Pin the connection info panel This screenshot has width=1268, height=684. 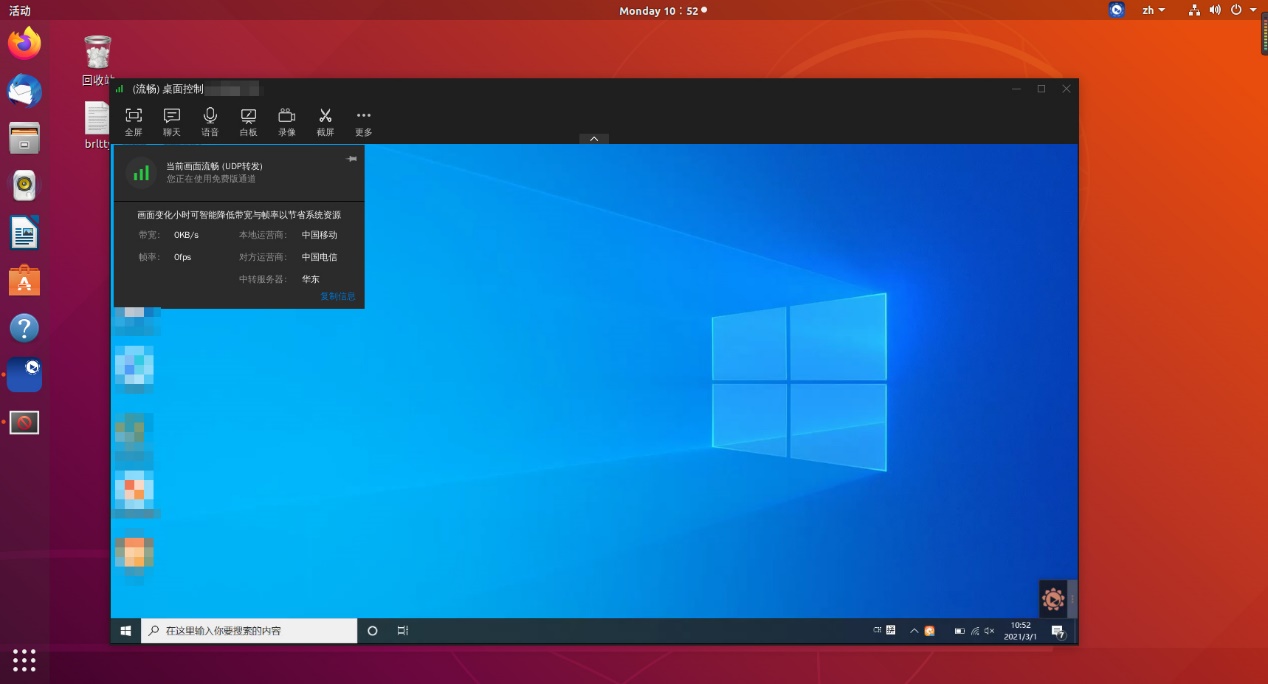point(352,159)
